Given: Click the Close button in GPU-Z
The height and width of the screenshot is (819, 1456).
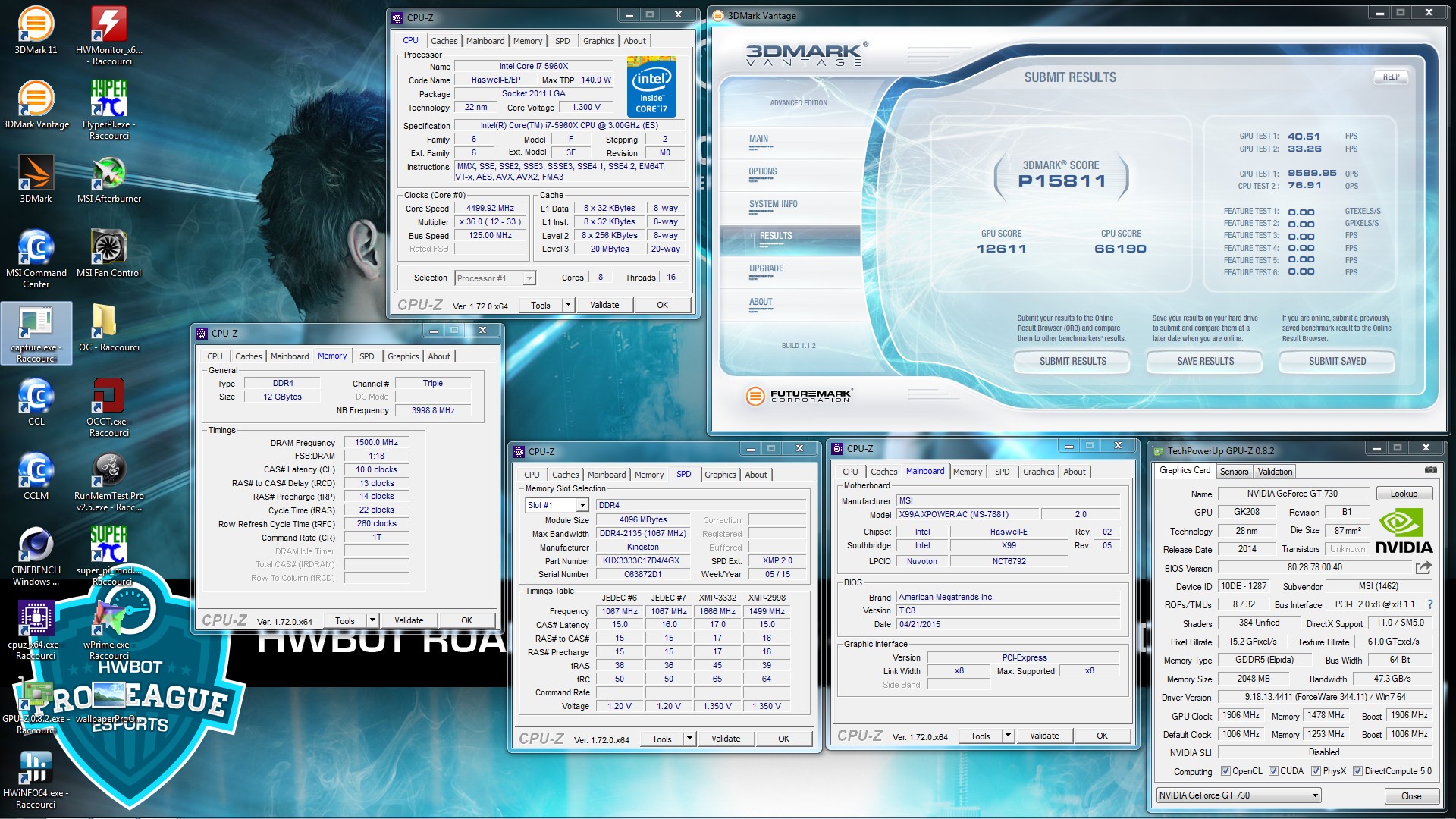Looking at the screenshot, I should (x=1411, y=796).
